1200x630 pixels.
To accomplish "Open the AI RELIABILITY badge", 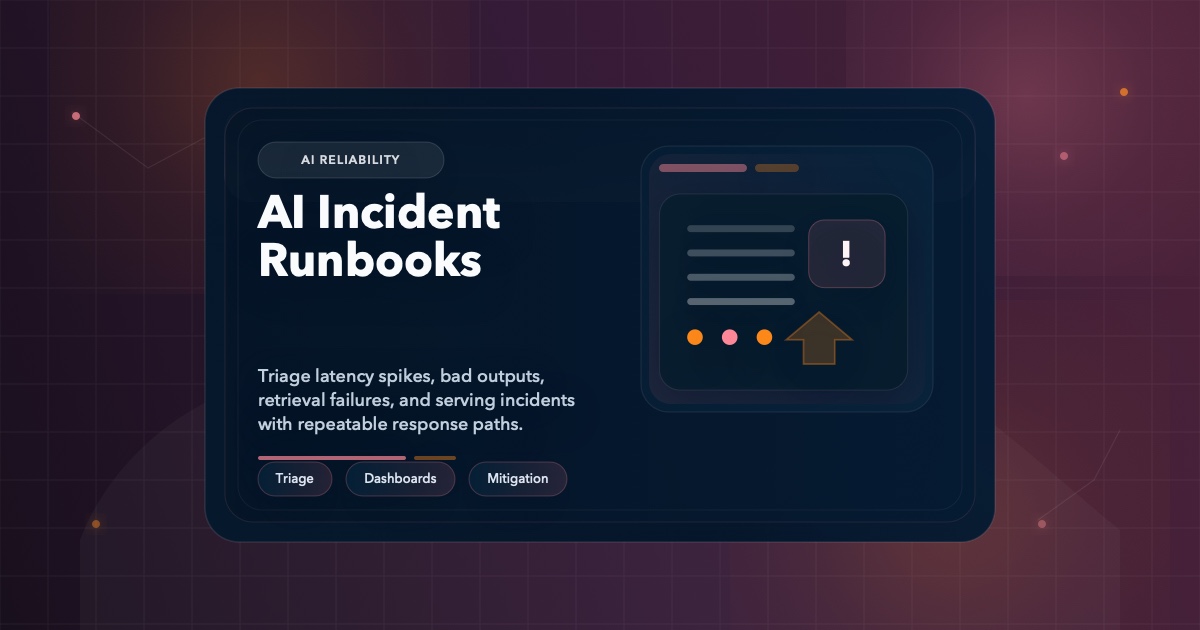I will [351, 159].
